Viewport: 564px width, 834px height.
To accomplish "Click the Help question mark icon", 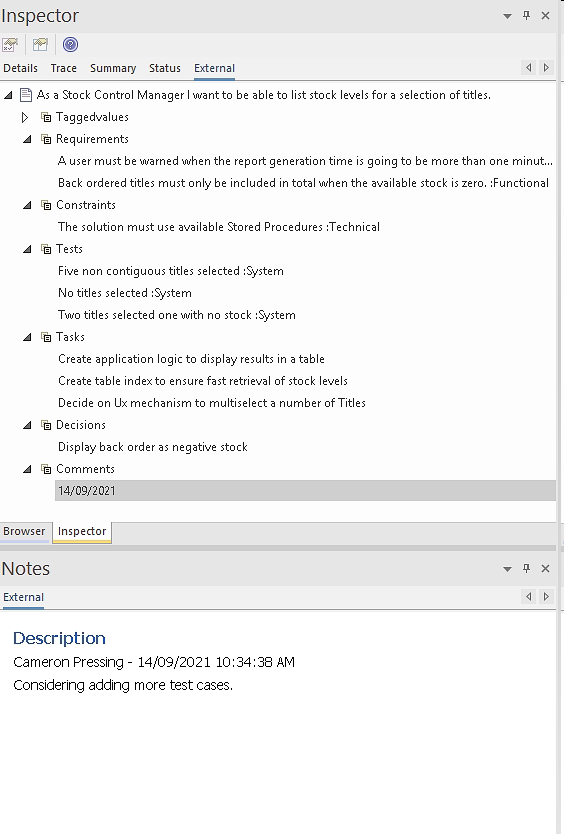I will (70, 45).
